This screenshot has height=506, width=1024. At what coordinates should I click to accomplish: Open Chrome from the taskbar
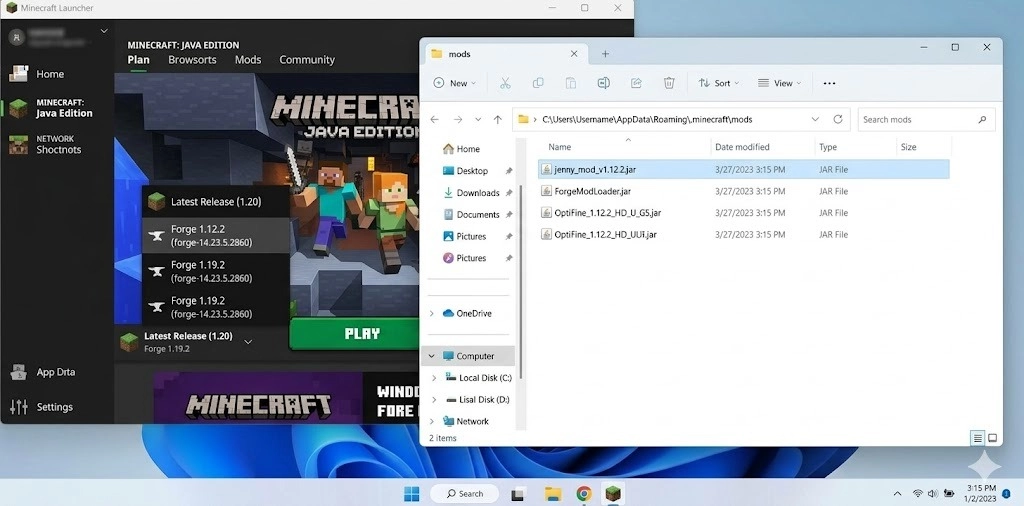[584, 494]
